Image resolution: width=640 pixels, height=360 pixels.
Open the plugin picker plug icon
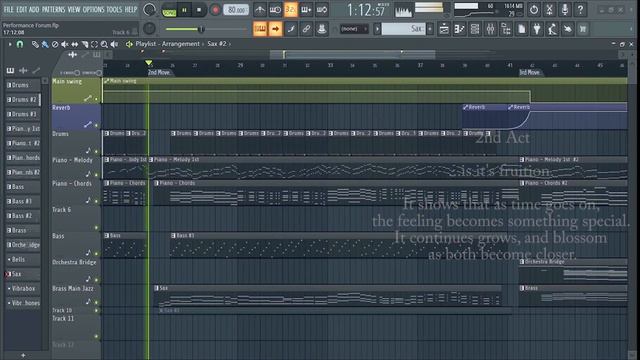tap(537, 29)
